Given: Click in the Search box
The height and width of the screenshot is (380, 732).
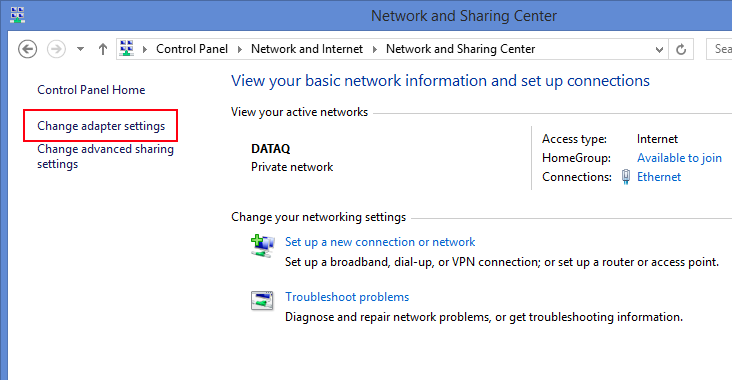Looking at the screenshot, I should [719, 49].
